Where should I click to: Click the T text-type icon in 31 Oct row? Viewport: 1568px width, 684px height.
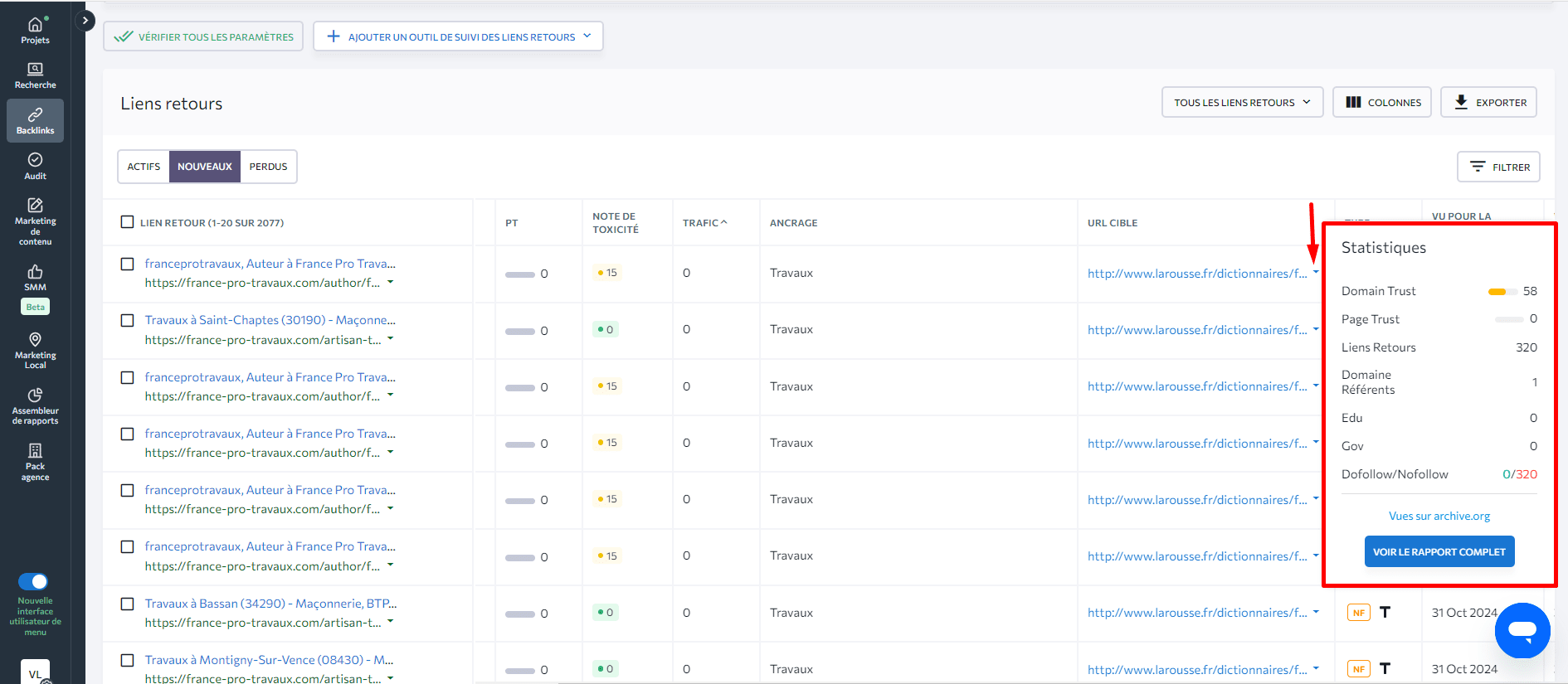click(x=1385, y=612)
